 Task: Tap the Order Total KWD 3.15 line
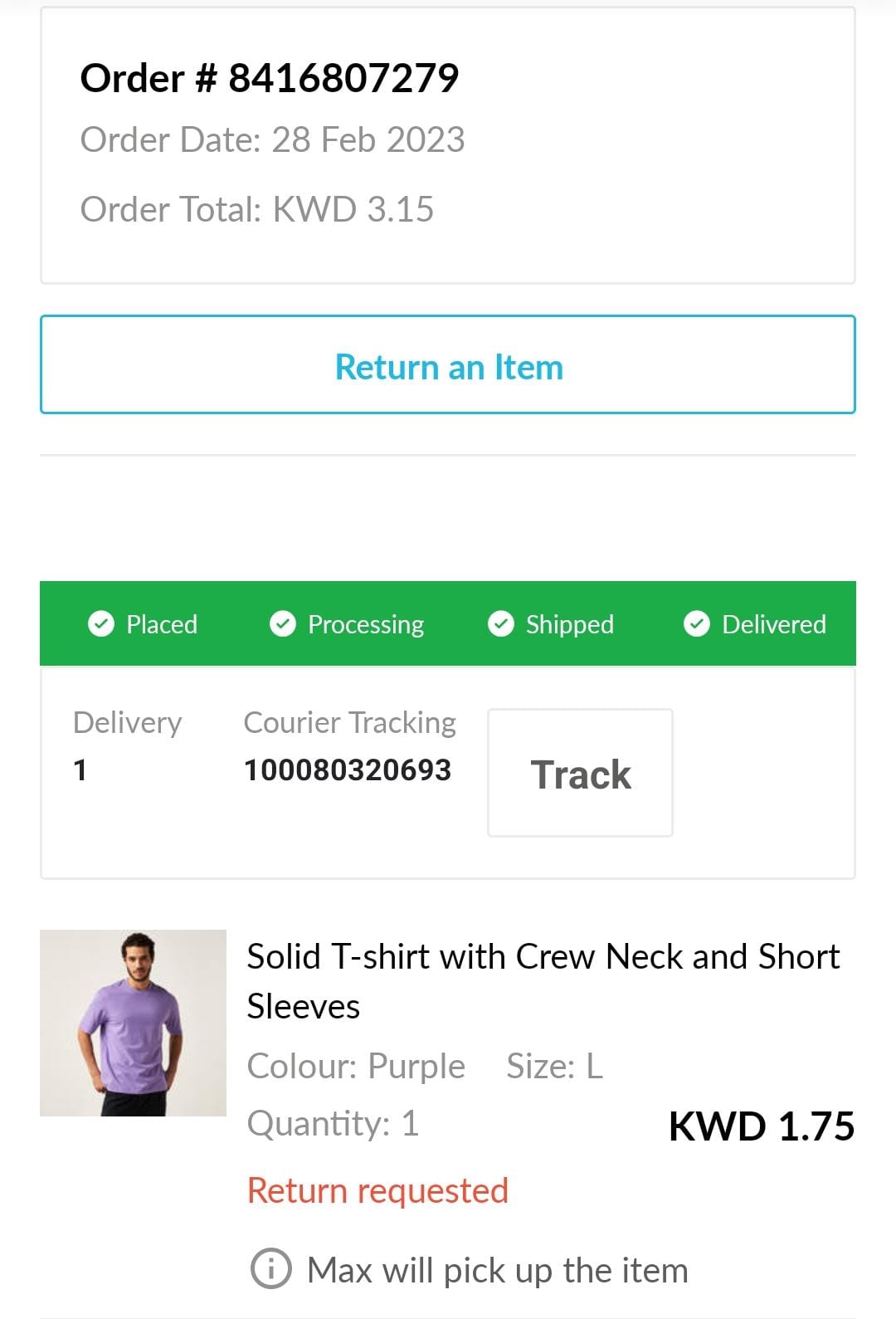[x=257, y=209]
